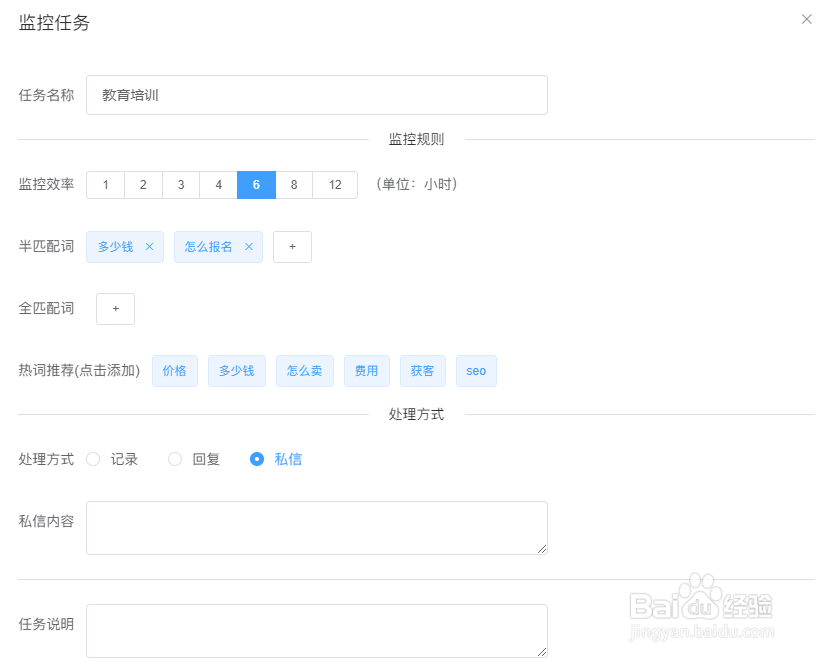Remove the 多少钱 keyword tag
The image size is (821, 661).
(149, 247)
